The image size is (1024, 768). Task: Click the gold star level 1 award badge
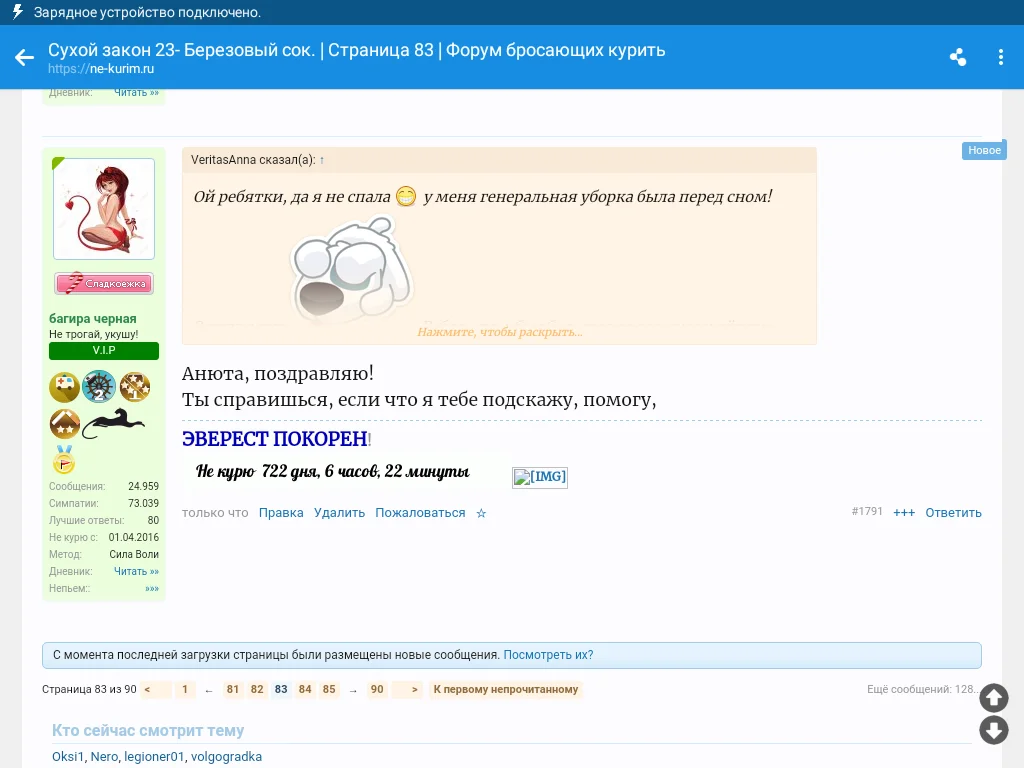[135, 386]
